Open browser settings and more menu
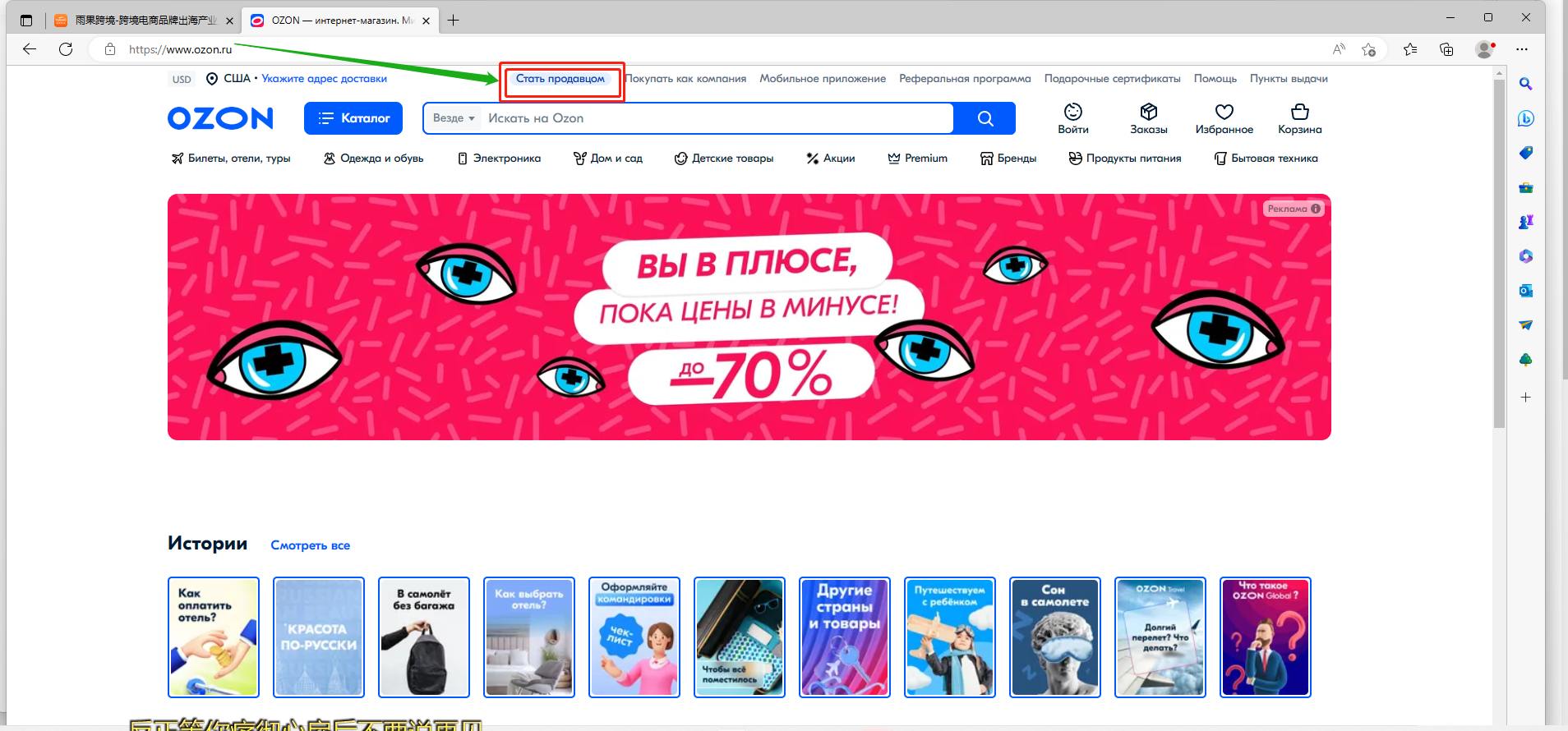 1522,49
